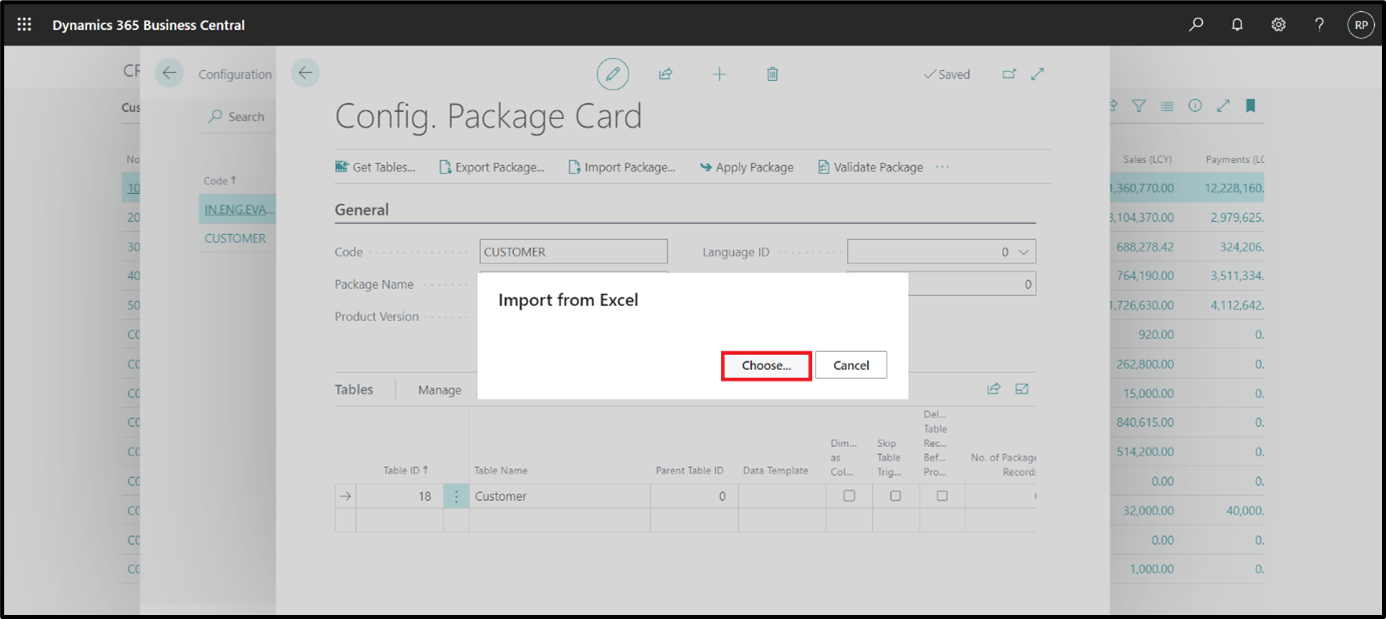Open the help question mark
Screen dimensions: 1386x619
(x=1320, y=25)
